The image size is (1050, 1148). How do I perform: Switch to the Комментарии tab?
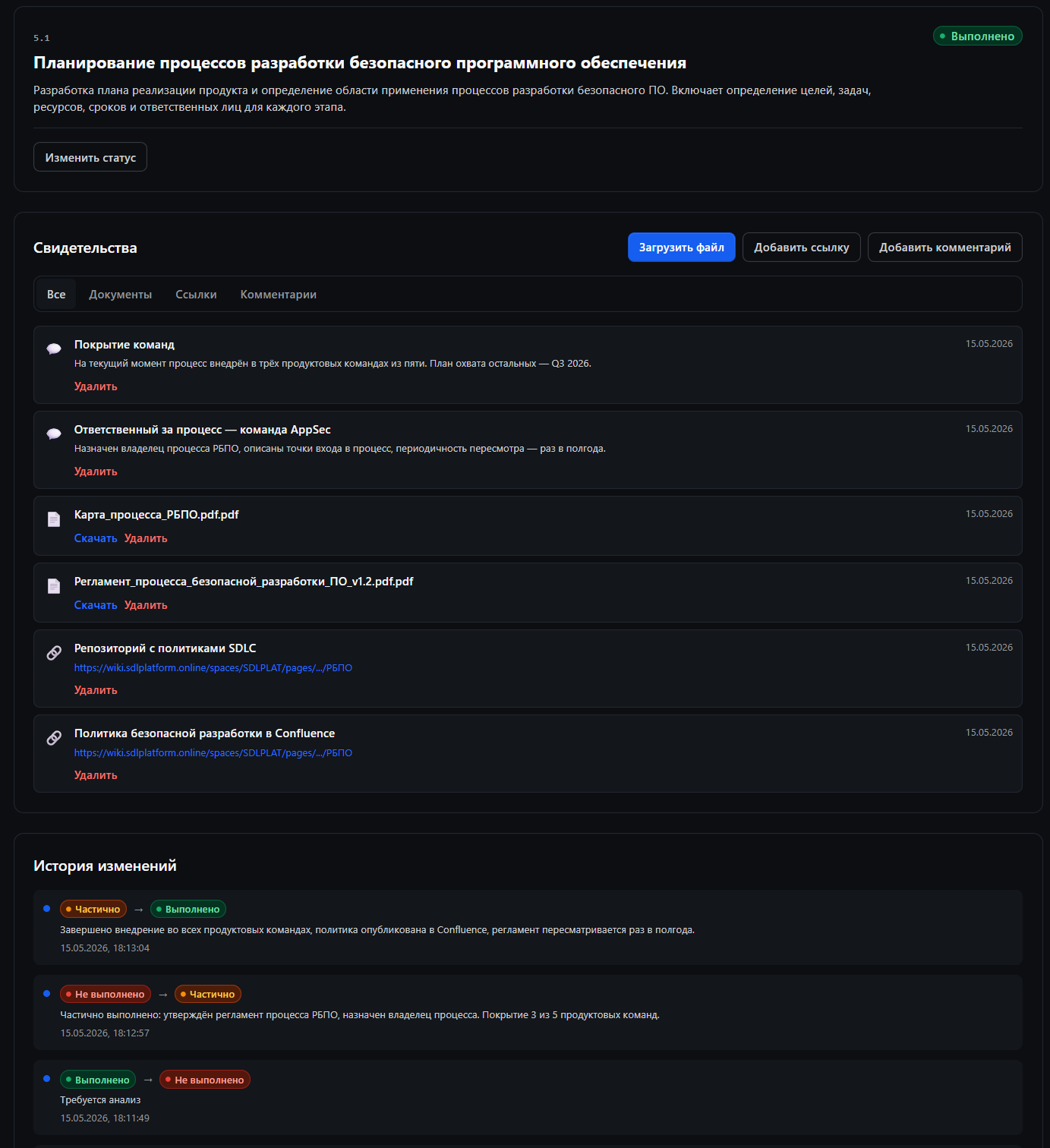tap(279, 295)
